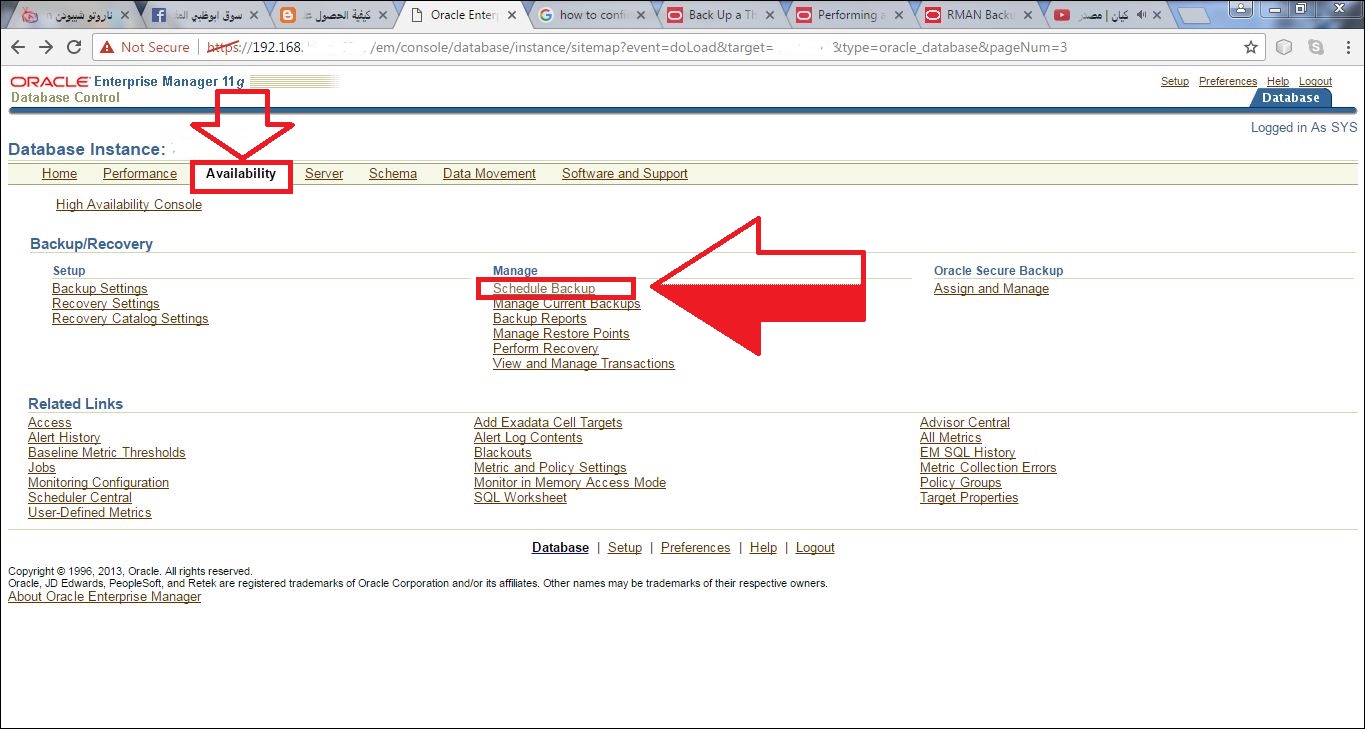Viewport: 1365px width, 729px height.
Task: Open High Availability Console link
Action: 129,205
